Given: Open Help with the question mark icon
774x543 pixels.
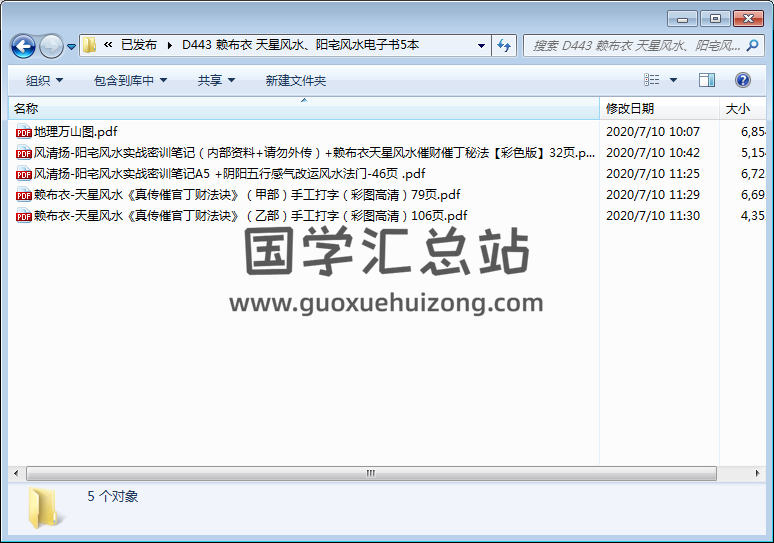Looking at the screenshot, I should (x=742, y=80).
